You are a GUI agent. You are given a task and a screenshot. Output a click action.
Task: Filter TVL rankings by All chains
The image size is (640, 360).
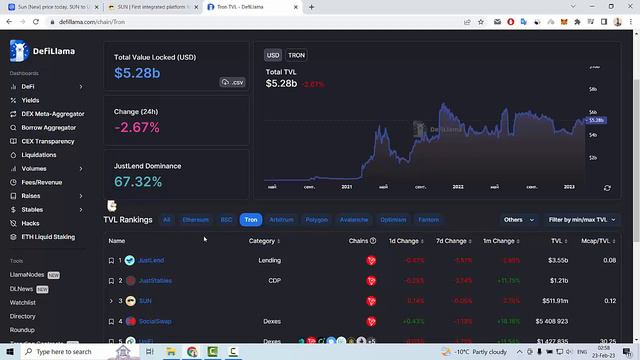[x=167, y=220]
